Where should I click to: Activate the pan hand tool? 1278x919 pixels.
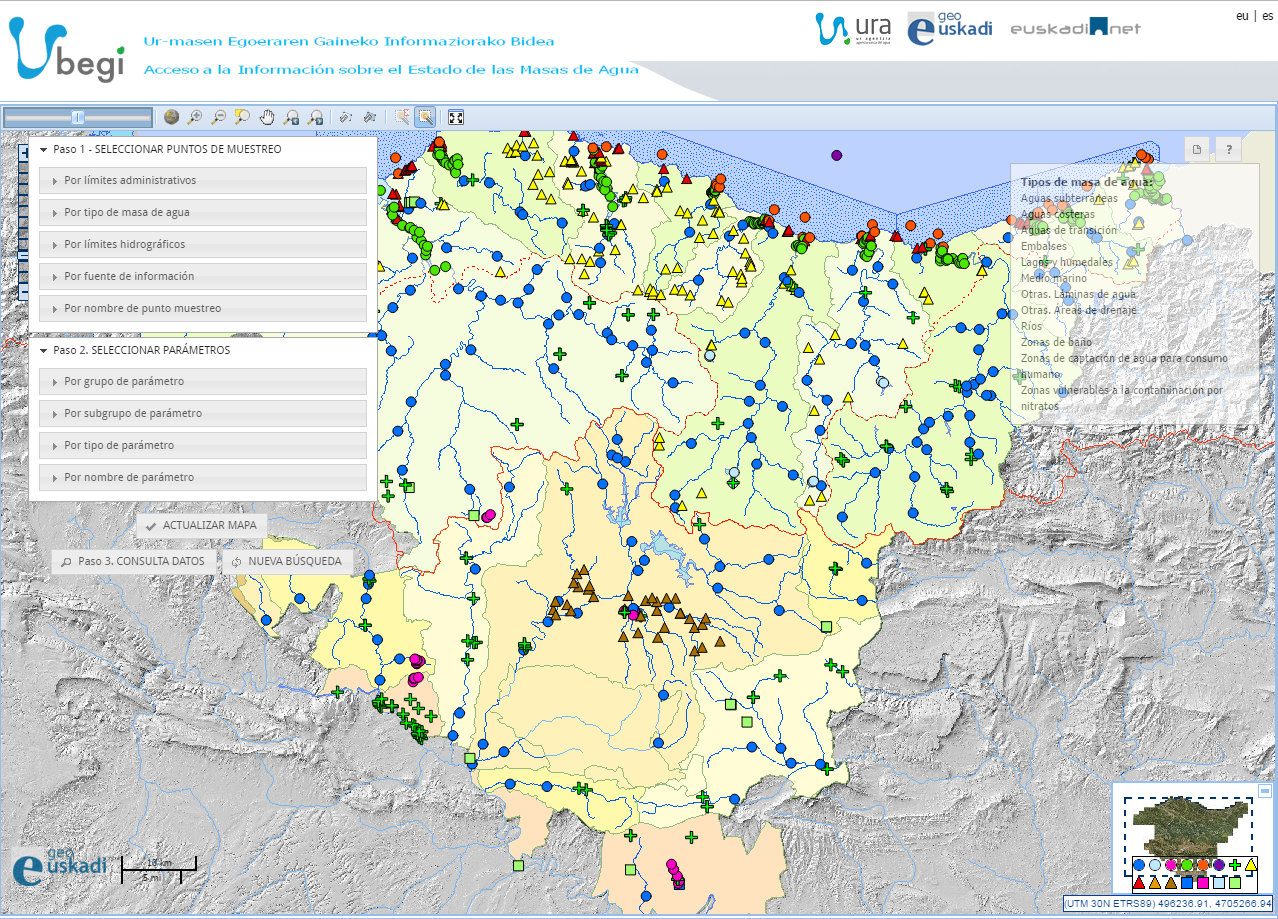pos(267,117)
